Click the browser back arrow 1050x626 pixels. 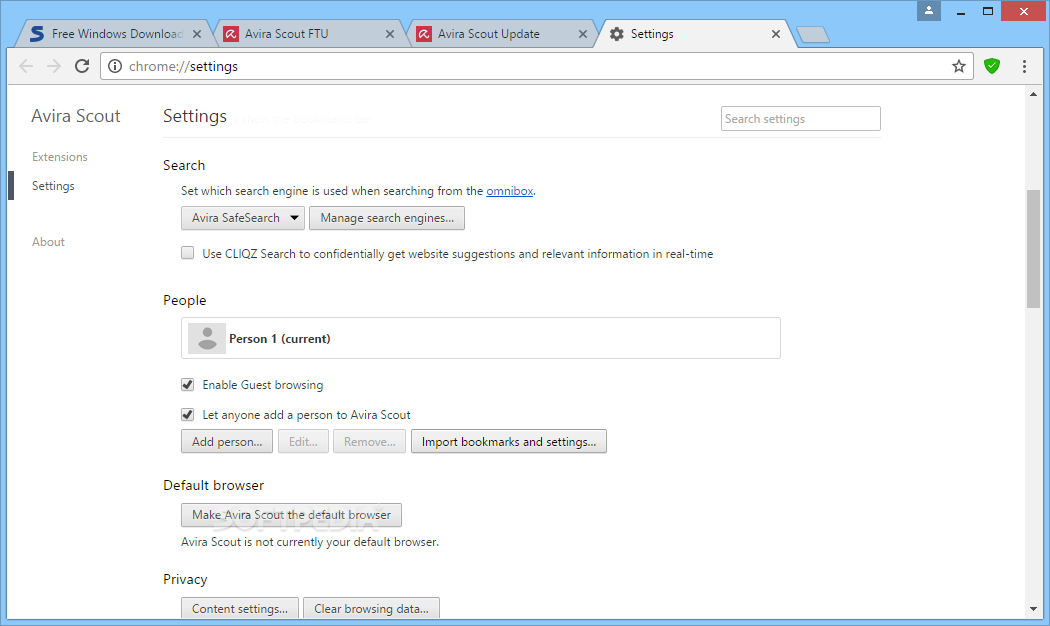[x=26, y=66]
